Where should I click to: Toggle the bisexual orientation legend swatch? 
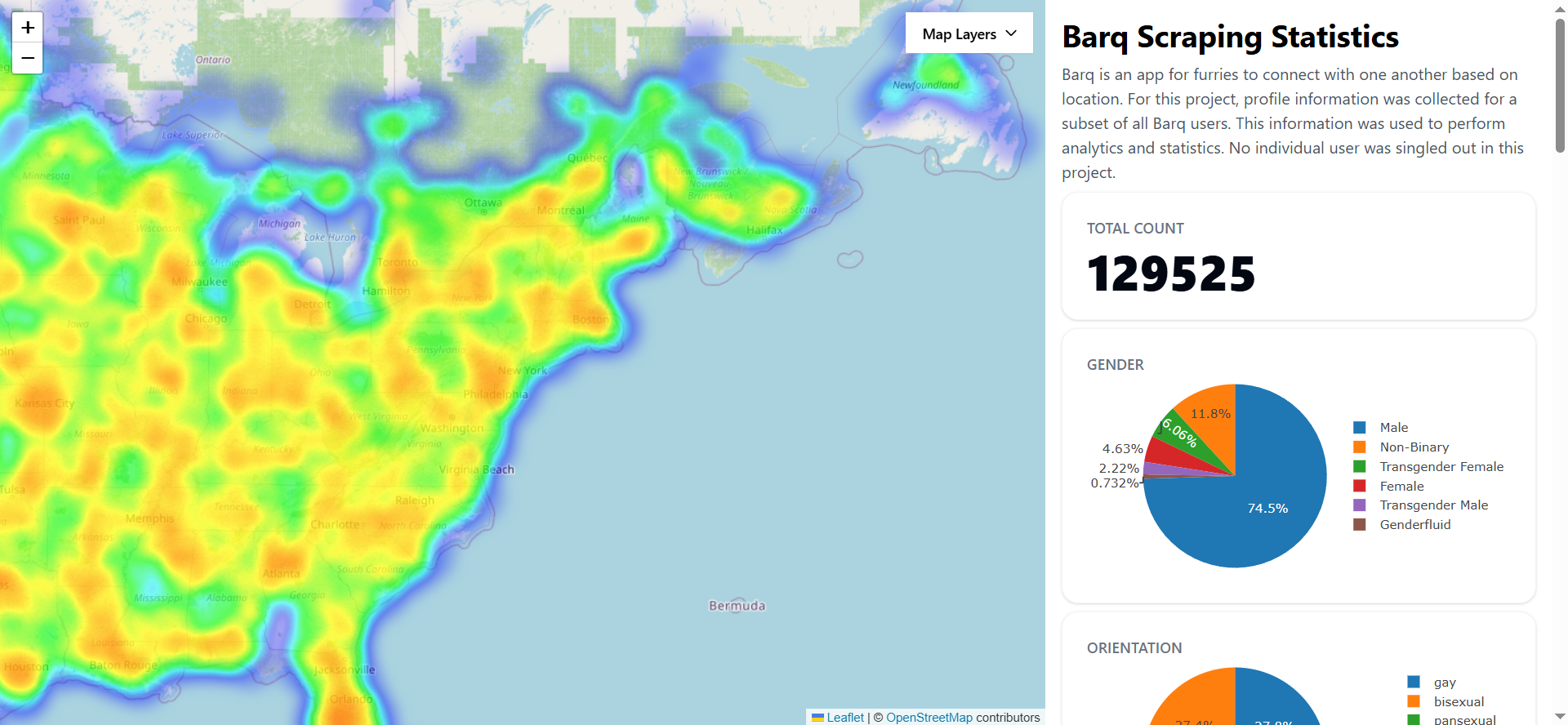pyautogui.click(x=1414, y=701)
